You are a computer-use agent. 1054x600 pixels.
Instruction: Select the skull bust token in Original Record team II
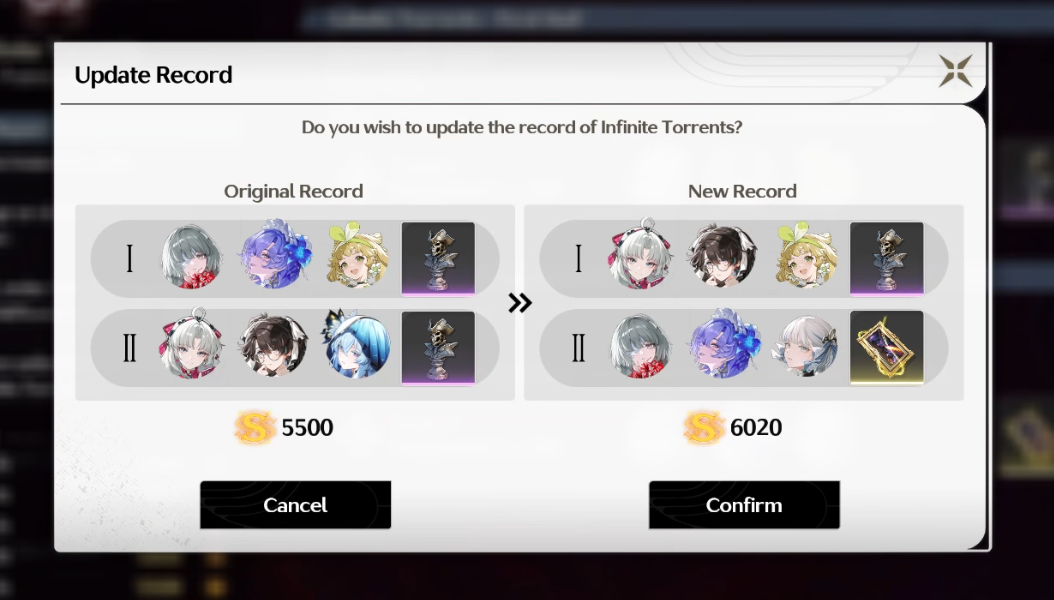(x=438, y=348)
